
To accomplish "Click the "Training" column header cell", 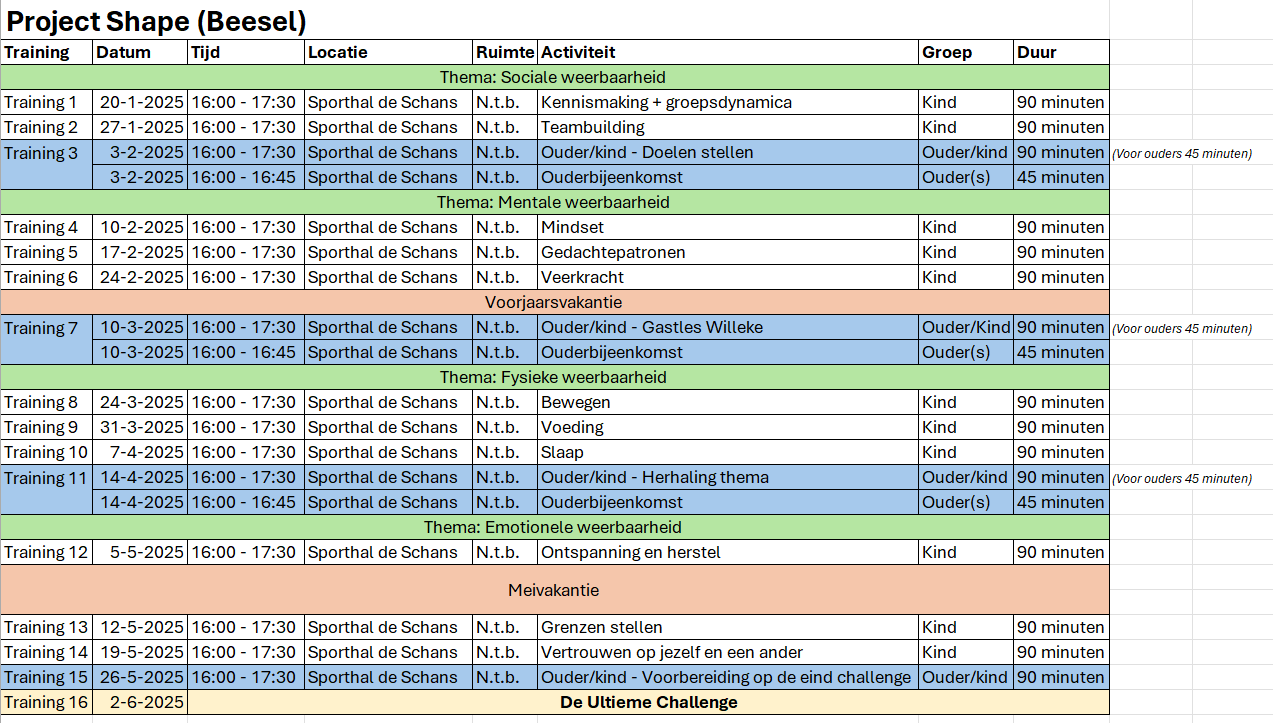I will click(x=47, y=52).
